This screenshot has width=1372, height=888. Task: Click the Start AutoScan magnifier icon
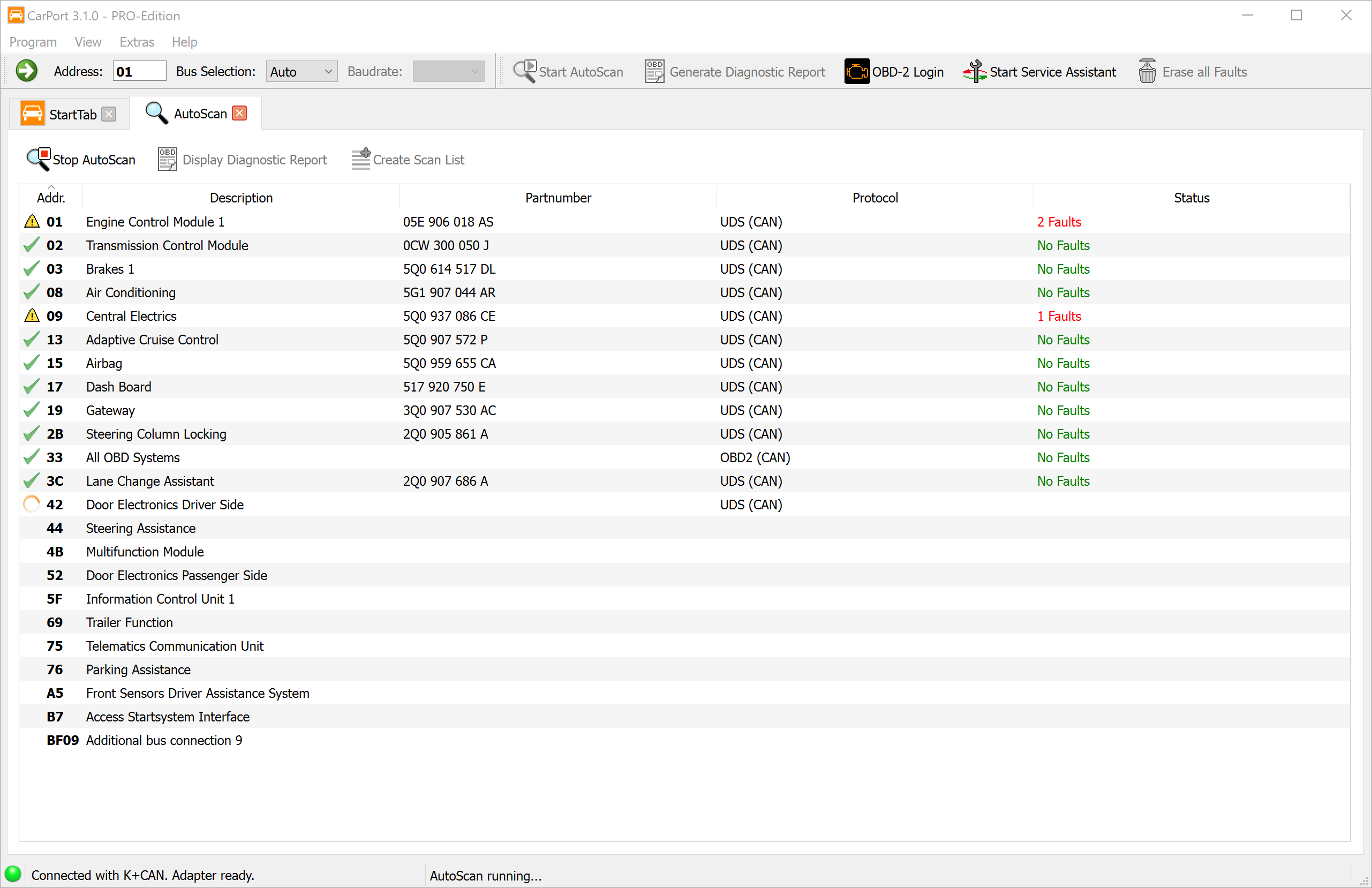click(x=524, y=72)
